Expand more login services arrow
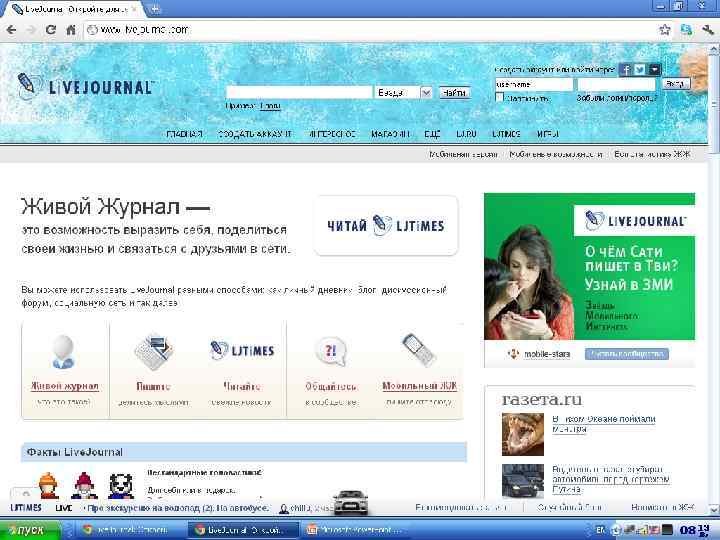 click(x=654, y=69)
